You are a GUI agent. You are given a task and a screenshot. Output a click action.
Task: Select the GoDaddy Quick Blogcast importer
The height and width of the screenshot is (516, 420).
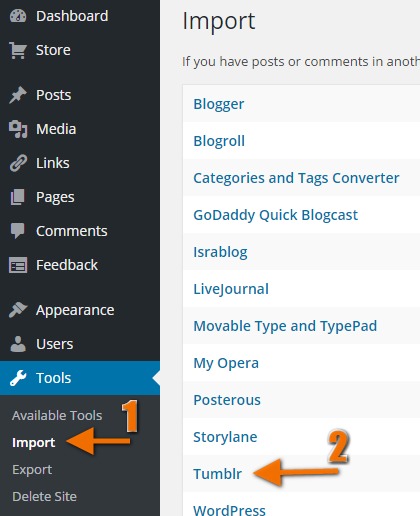click(276, 215)
